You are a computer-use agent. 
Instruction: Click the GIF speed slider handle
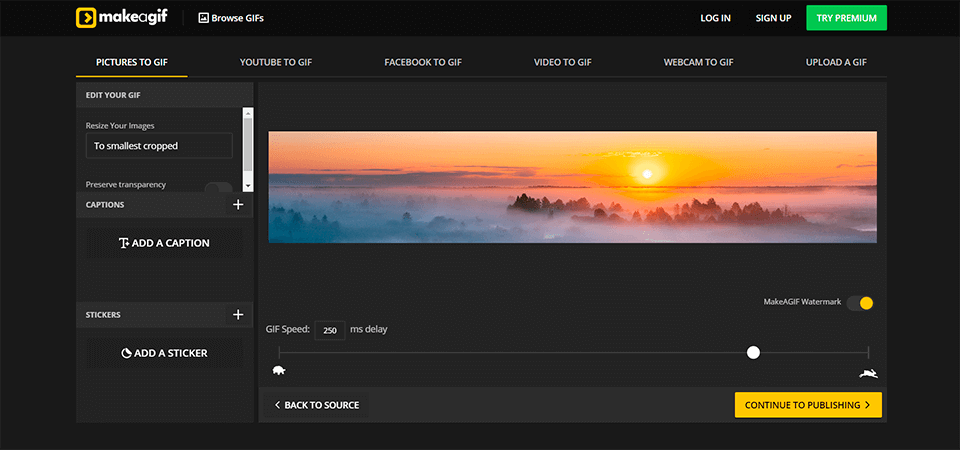tap(753, 352)
